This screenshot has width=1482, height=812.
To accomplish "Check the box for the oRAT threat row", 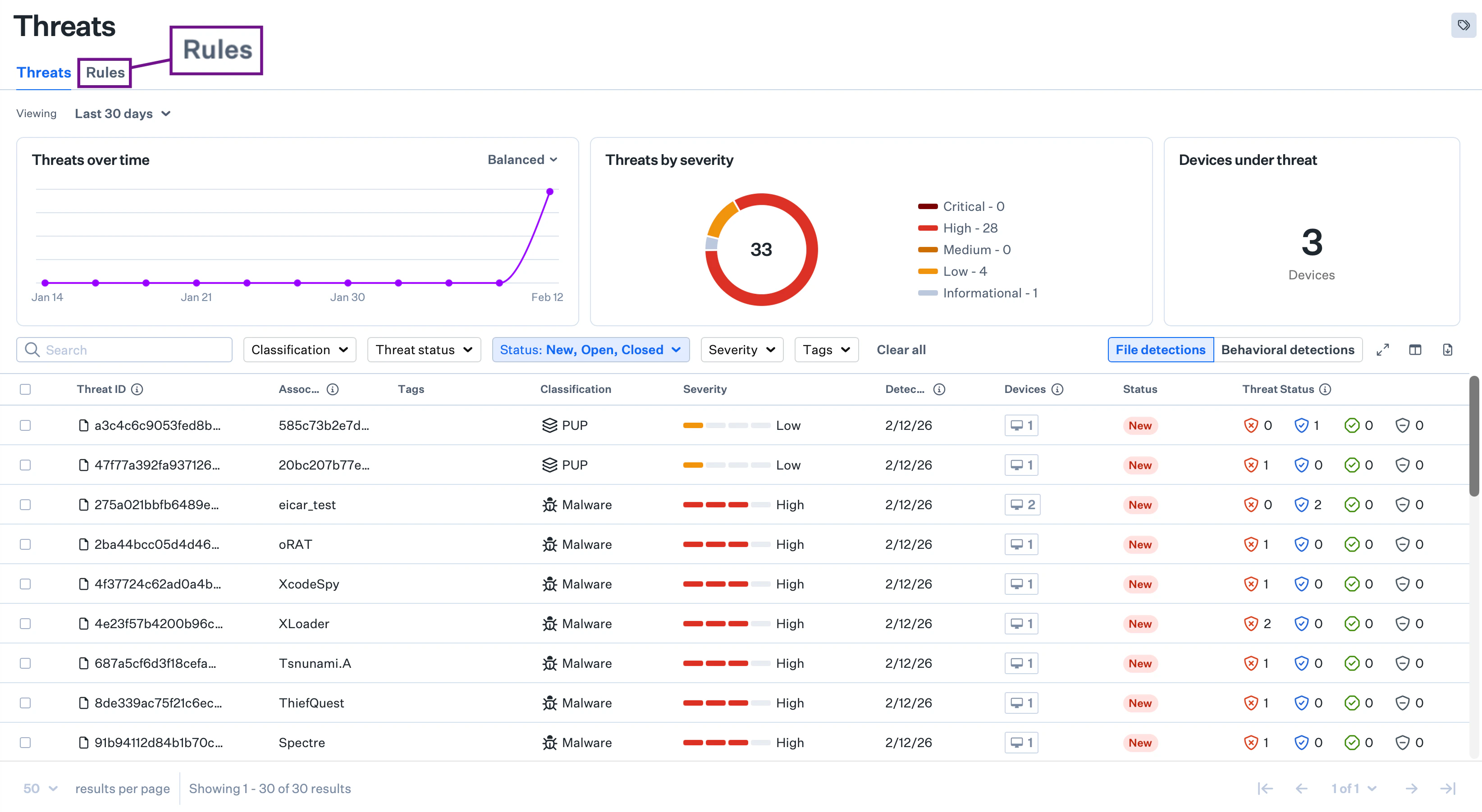I will (25, 544).
